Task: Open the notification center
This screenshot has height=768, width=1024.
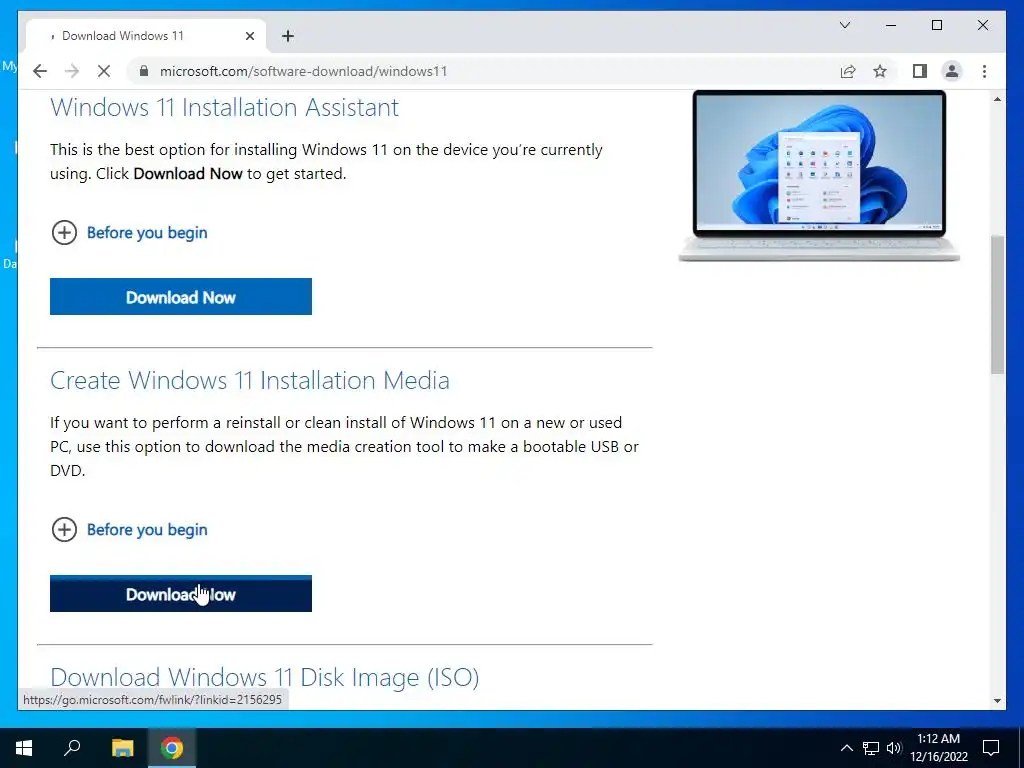Action: point(991,748)
